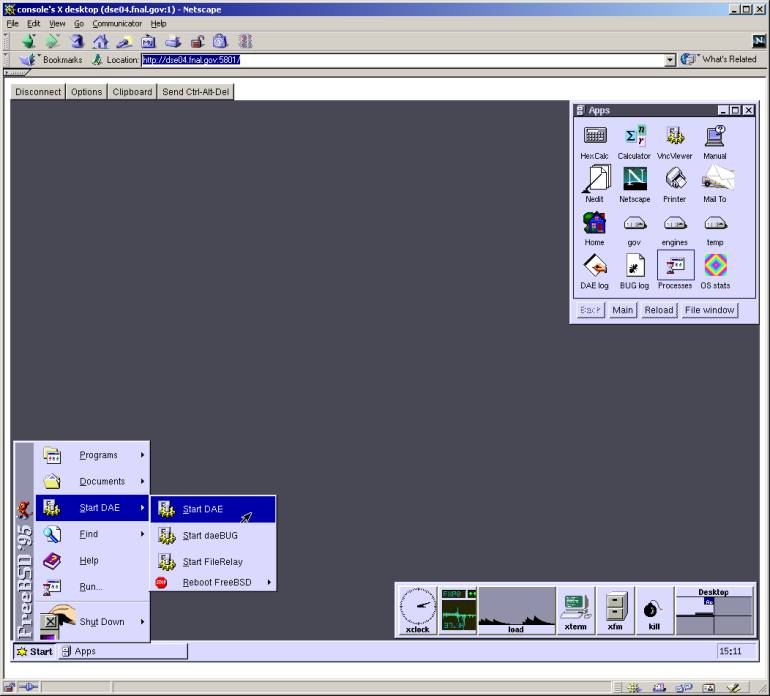Open the Go menu
Viewport: 770px width, 696px height.
(x=79, y=24)
